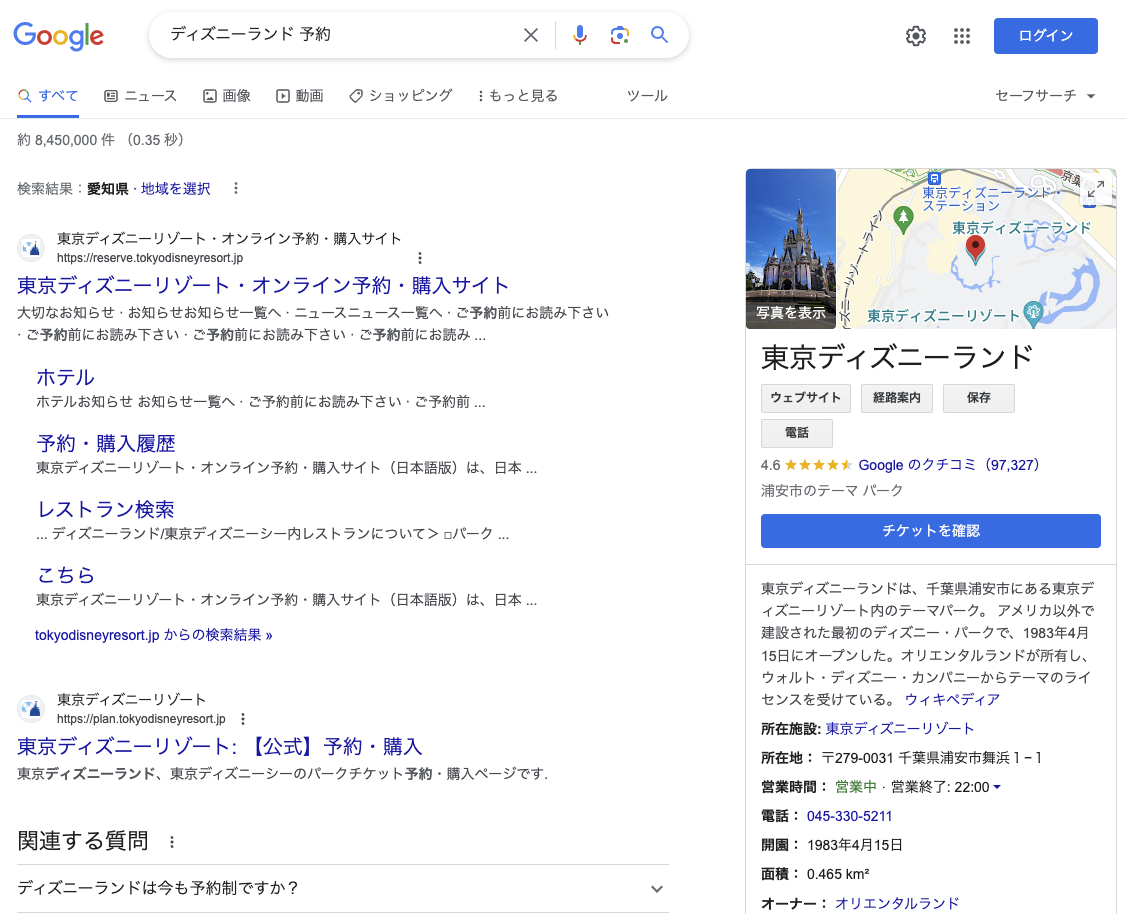
Task: Start the search with the magnifier icon
Action: [x=659, y=35]
